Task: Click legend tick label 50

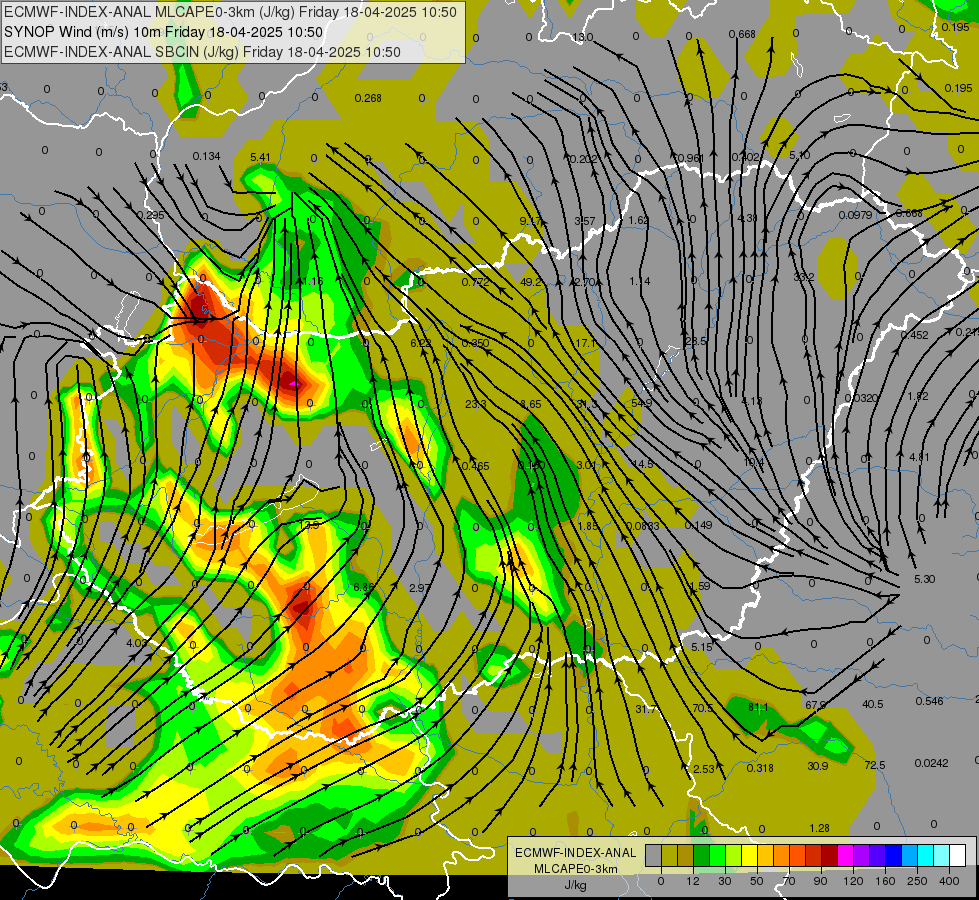Action: (x=756, y=881)
